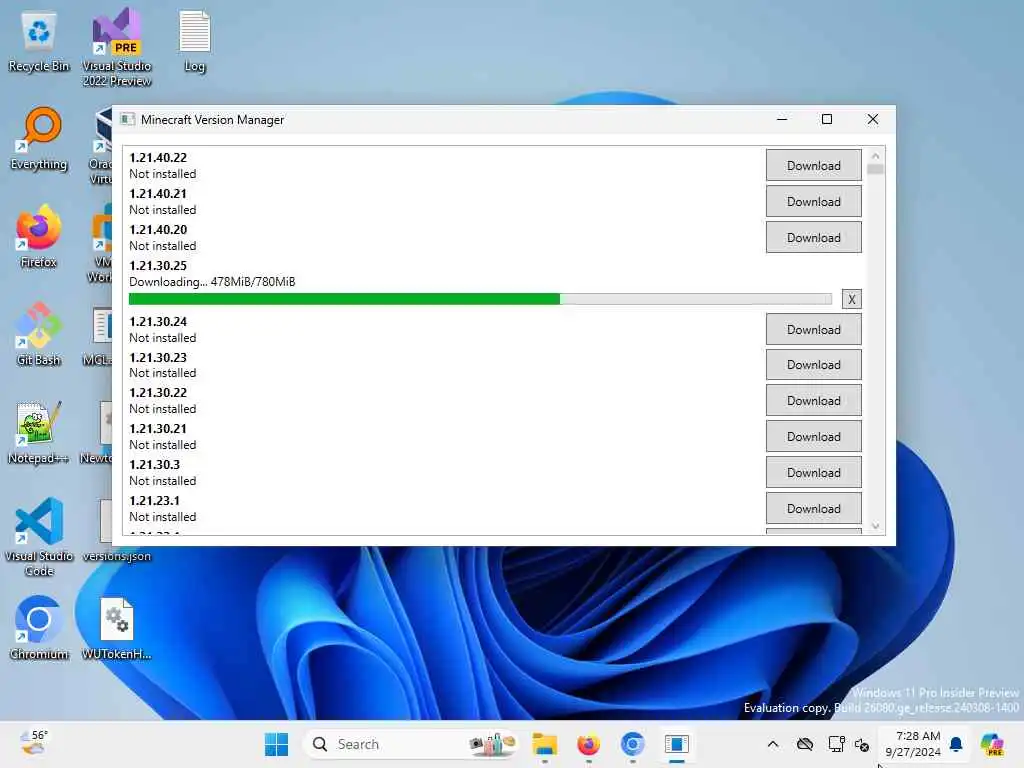Image resolution: width=1024 pixels, height=768 pixels.
Task: Select the Git Bash desktop icon
Action: pos(39,335)
